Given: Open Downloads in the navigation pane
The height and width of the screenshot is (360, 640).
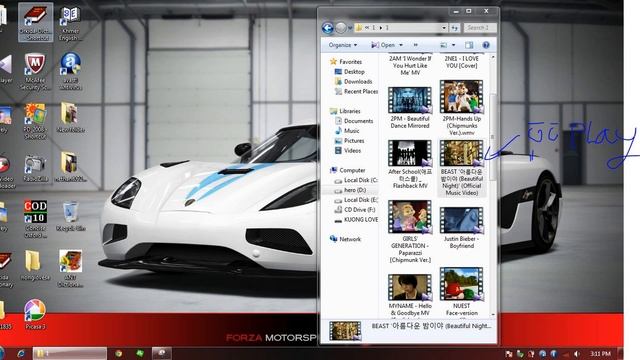Looking at the screenshot, I should click(x=353, y=82).
